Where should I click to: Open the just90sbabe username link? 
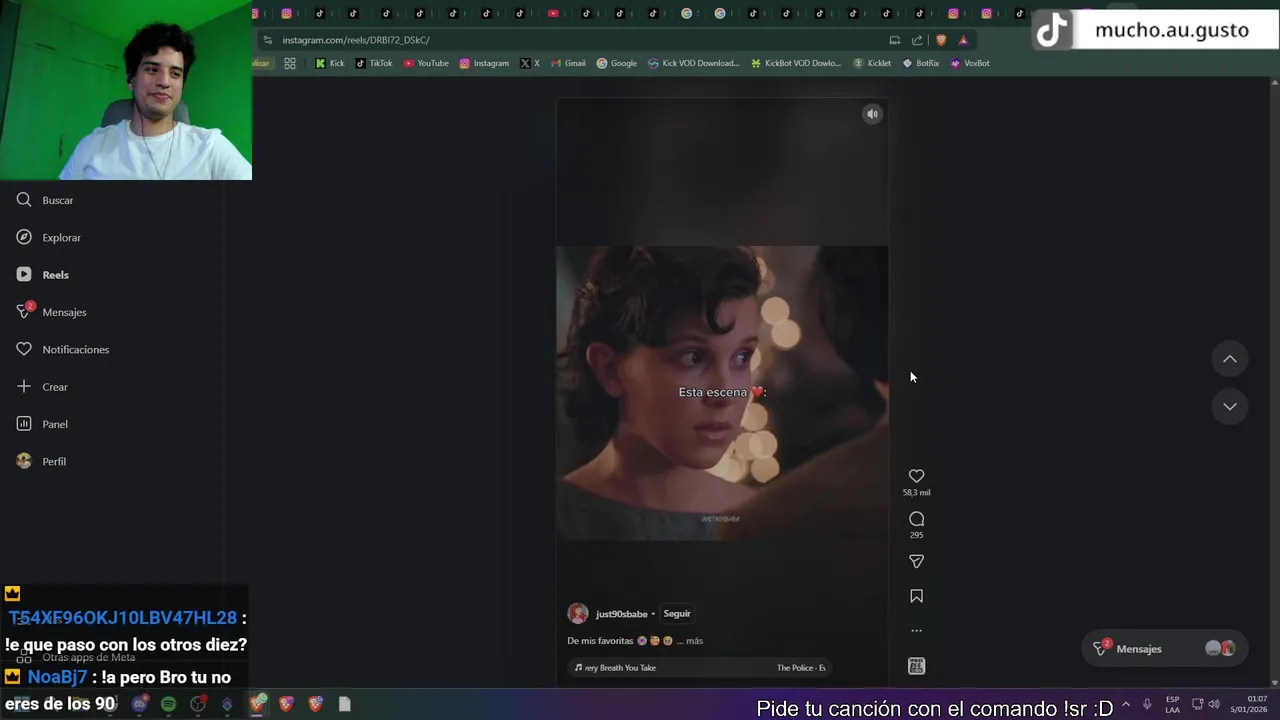click(621, 614)
